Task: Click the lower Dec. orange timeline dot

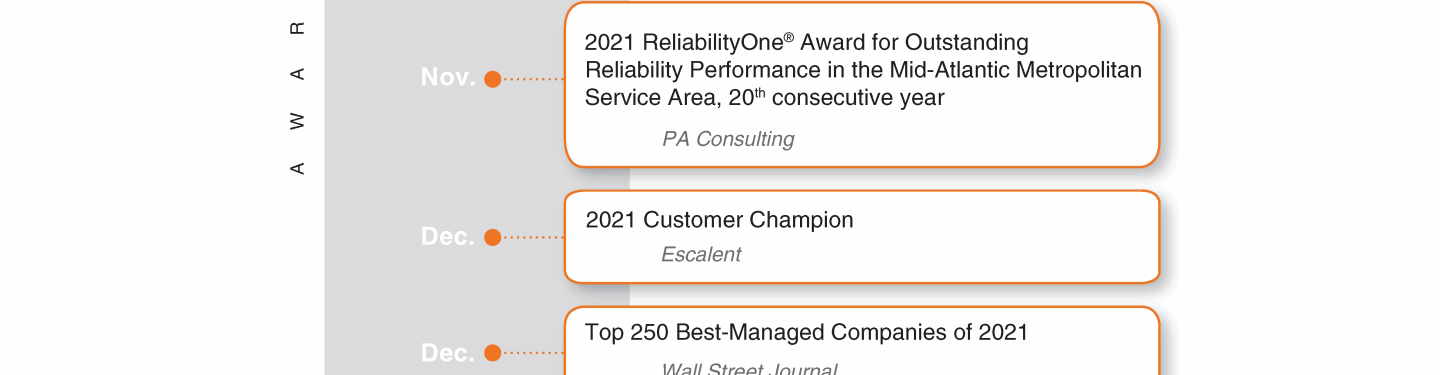Action: [x=492, y=353]
